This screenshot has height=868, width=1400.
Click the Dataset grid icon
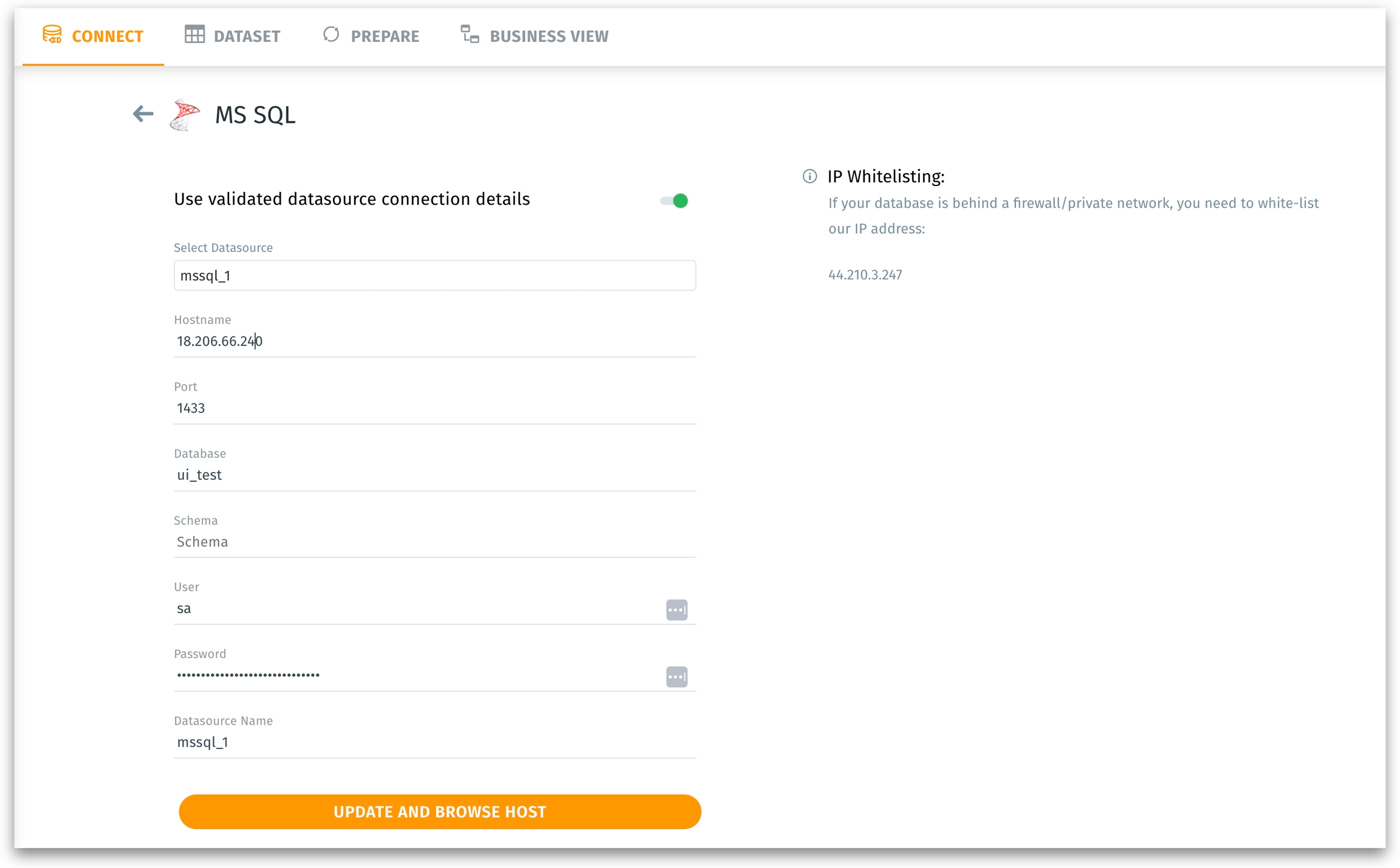click(x=194, y=35)
